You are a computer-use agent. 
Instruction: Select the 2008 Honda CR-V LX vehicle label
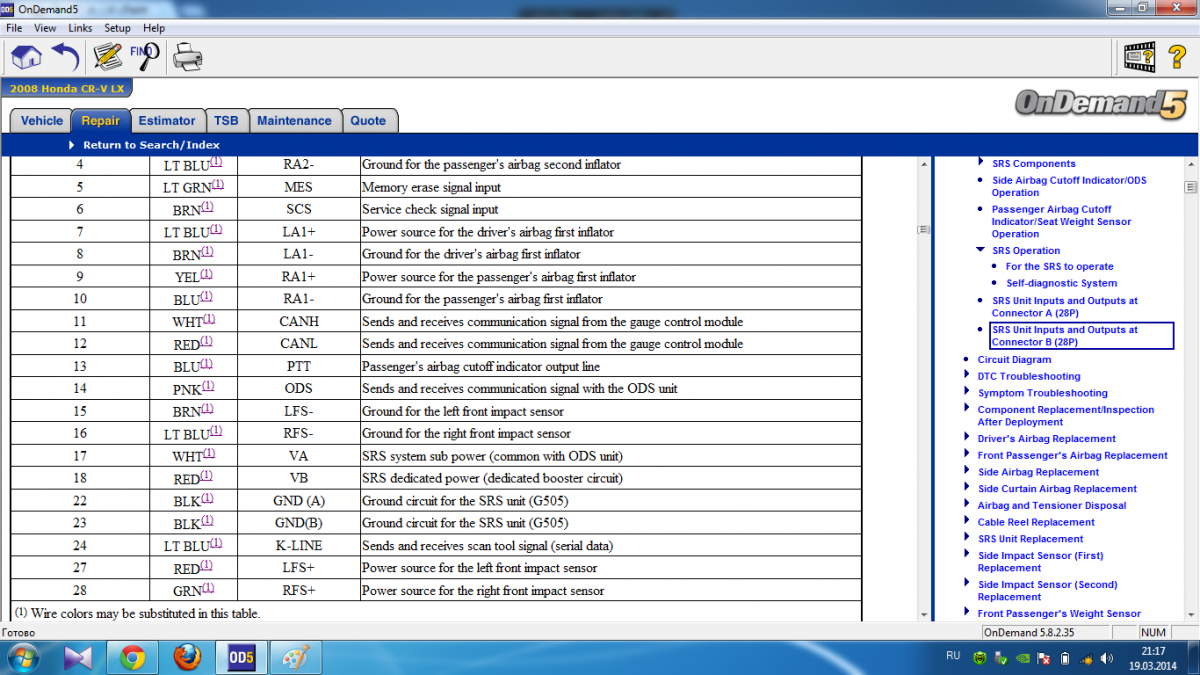coord(67,89)
